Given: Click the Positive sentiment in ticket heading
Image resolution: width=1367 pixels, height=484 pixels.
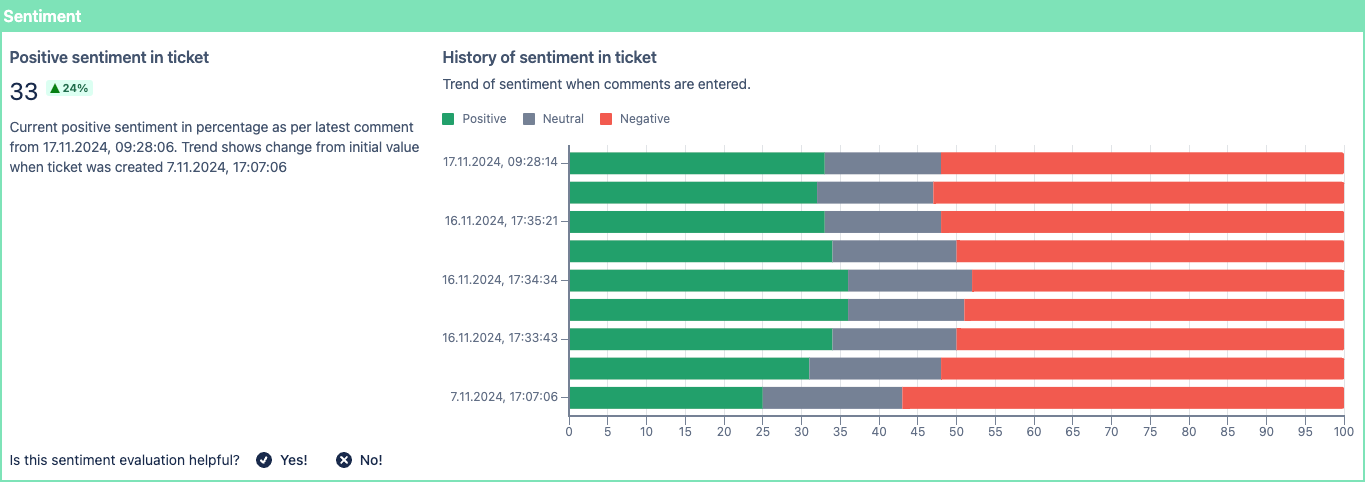Looking at the screenshot, I should (109, 58).
